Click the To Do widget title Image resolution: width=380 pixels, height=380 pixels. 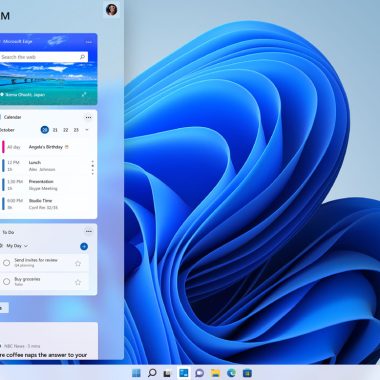click(8, 232)
